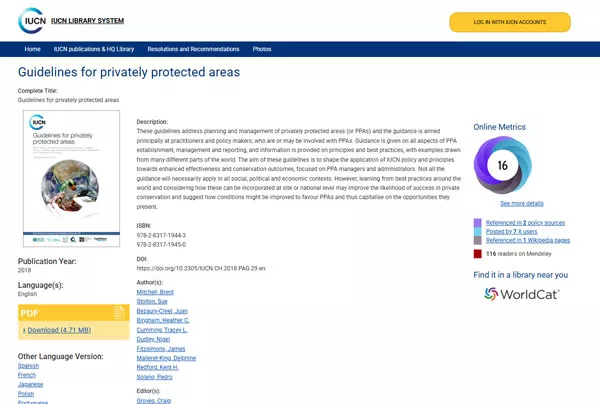Click the Altmetric score donut badge
This screenshot has height=404, width=600.
[503, 166]
